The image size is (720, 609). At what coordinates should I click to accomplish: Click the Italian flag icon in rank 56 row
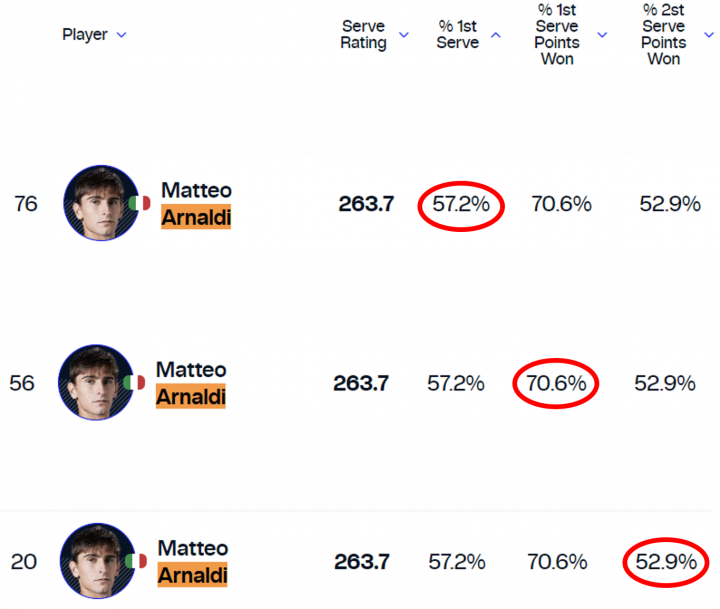coord(134,382)
